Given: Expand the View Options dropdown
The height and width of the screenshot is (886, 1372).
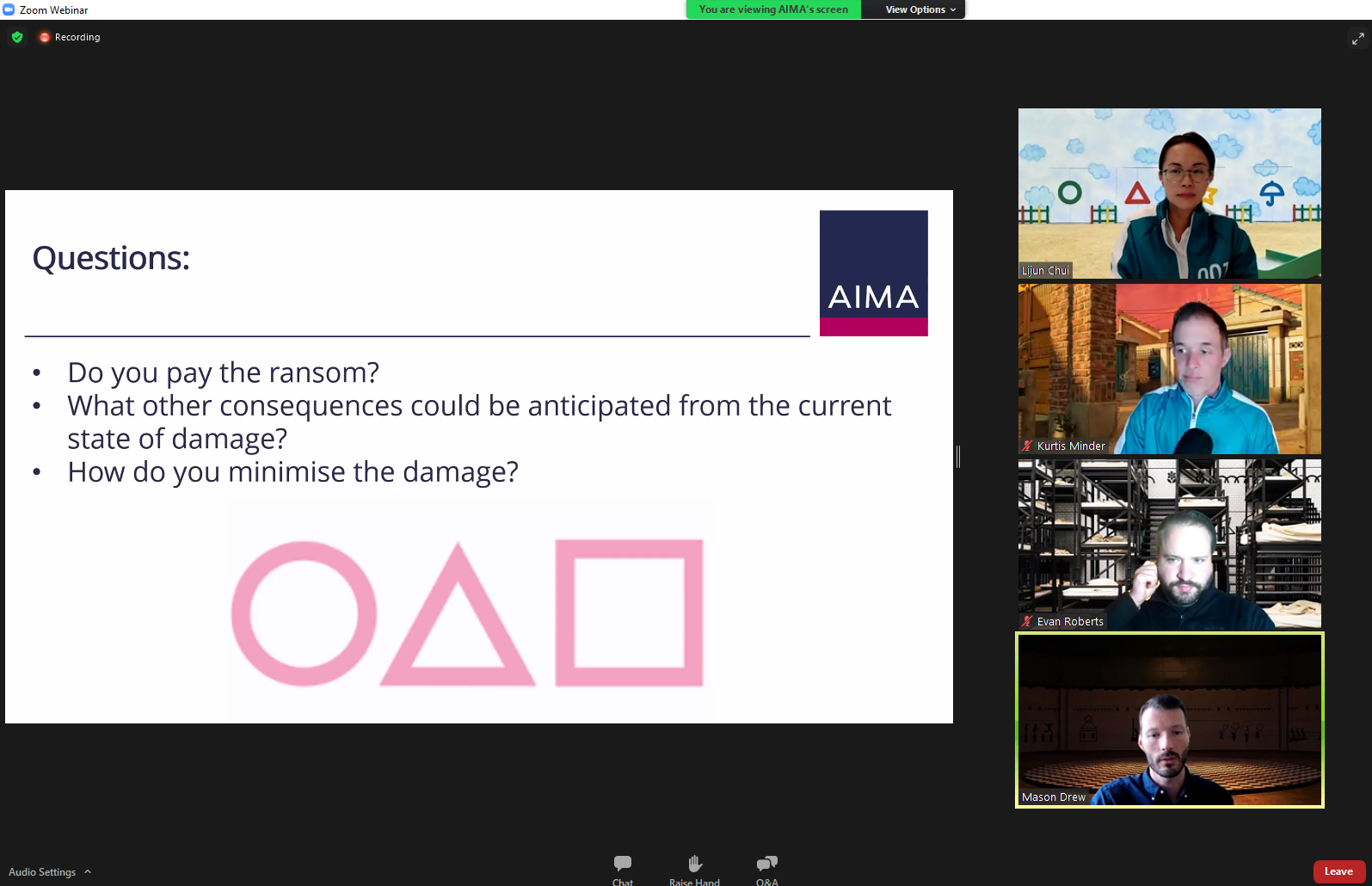Looking at the screenshot, I should coord(920,9).
